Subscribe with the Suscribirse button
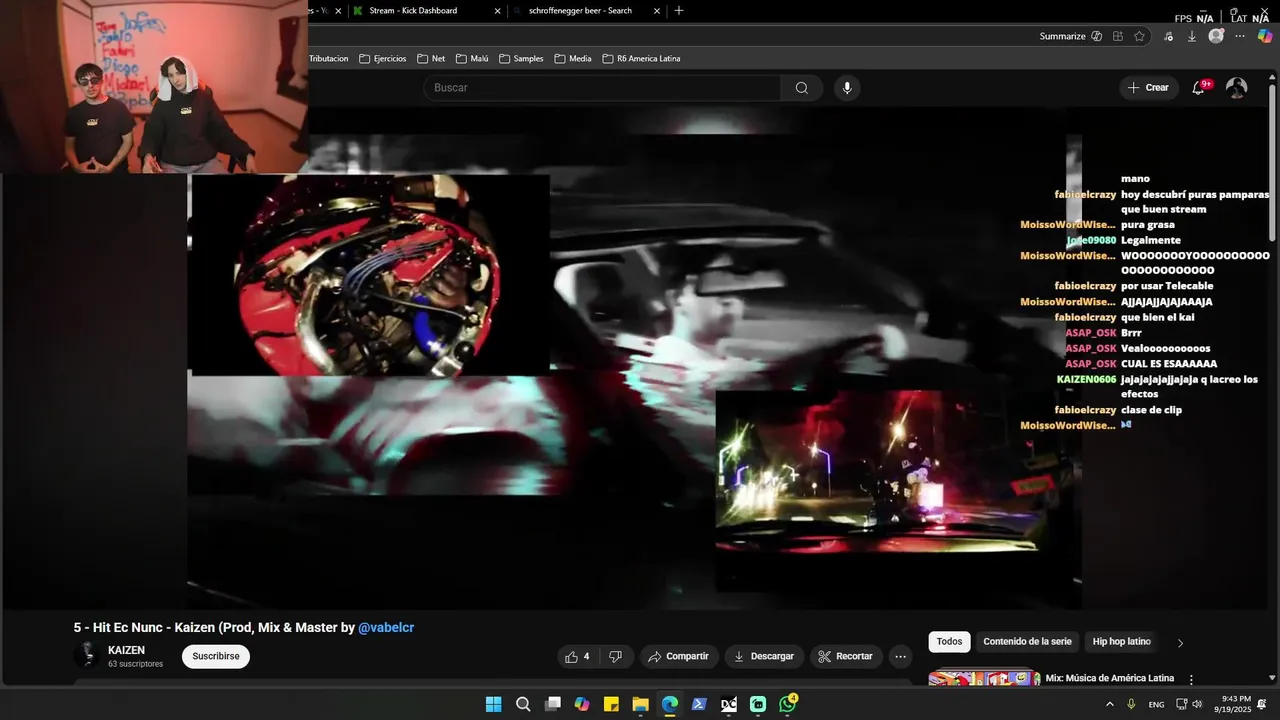The width and height of the screenshot is (1280, 720). click(216, 656)
